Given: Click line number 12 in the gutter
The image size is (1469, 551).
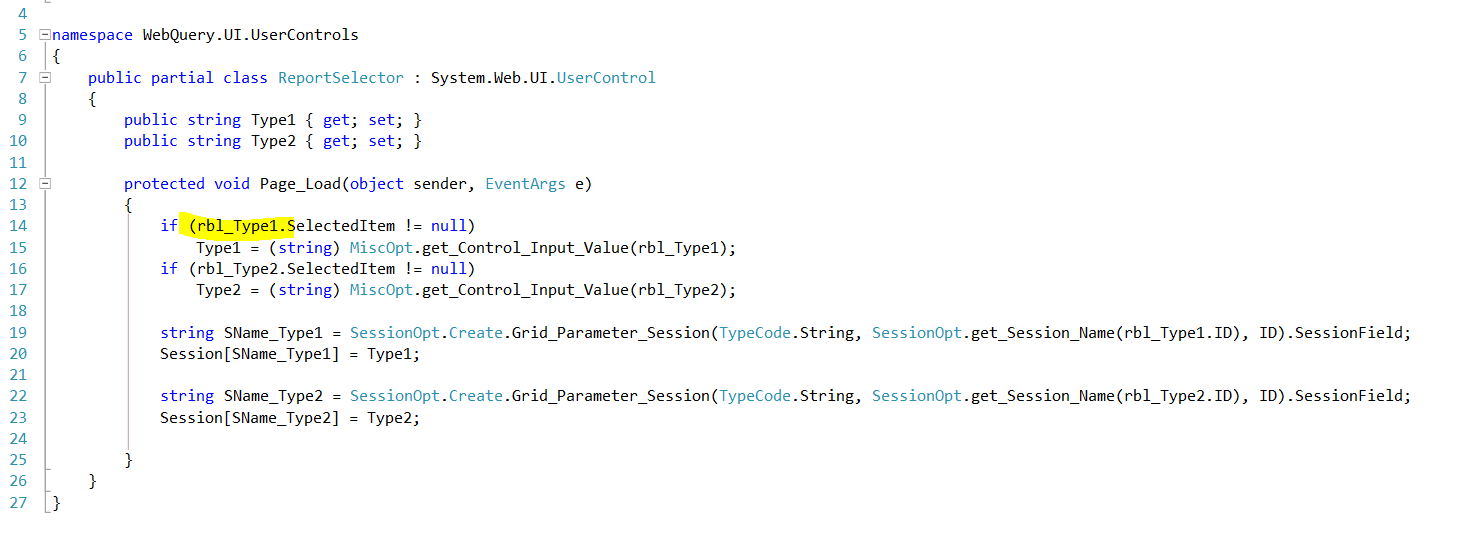Looking at the screenshot, I should (18, 184).
